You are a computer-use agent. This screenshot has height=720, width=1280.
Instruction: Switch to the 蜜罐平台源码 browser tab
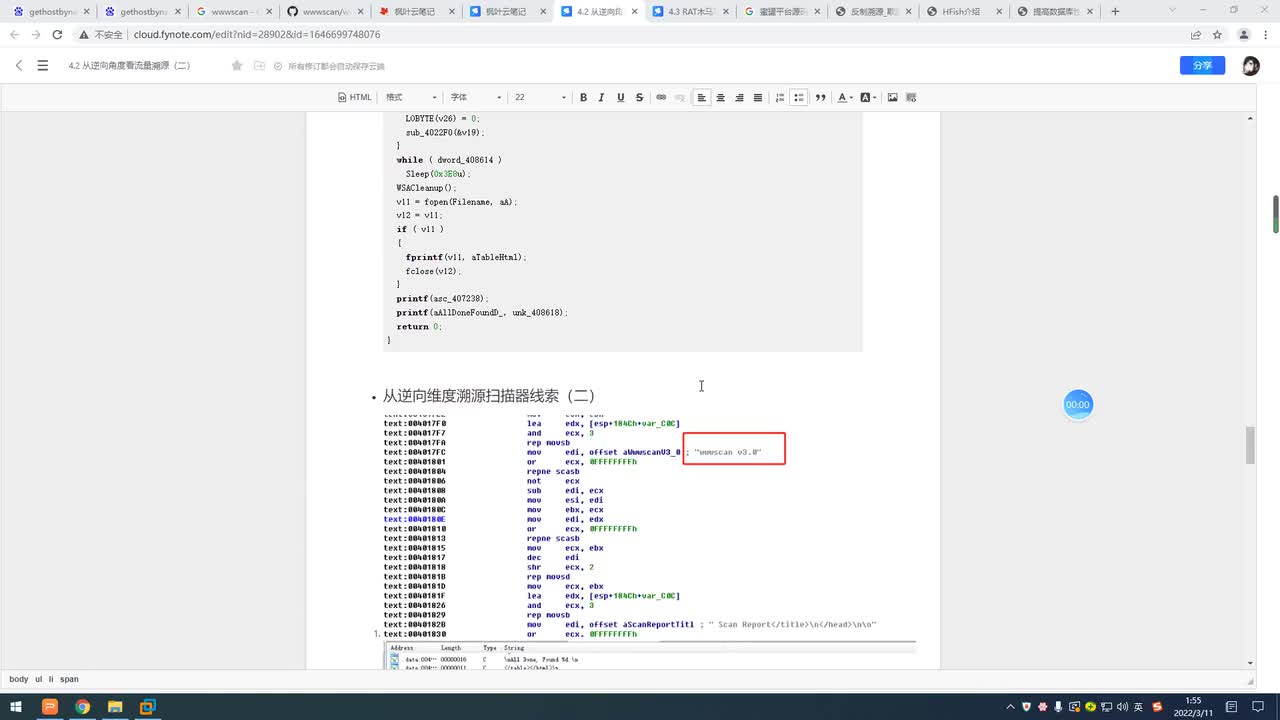[x=781, y=12]
